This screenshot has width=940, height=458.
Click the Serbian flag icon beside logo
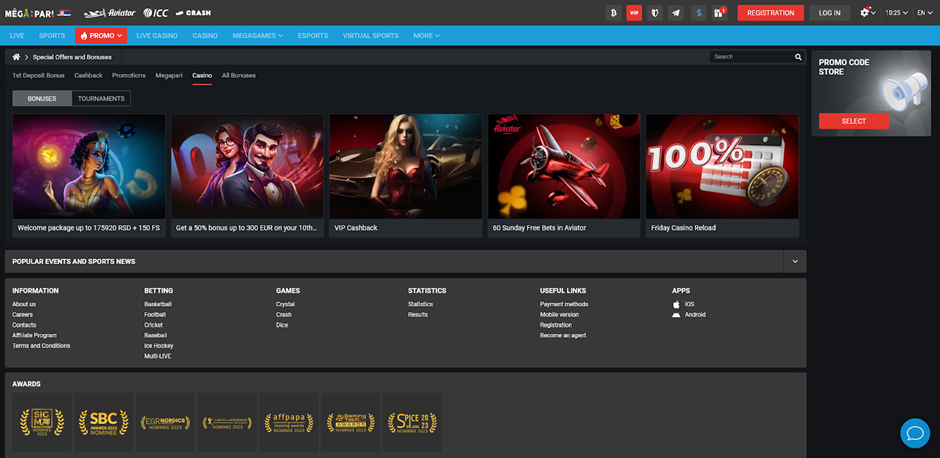pos(64,13)
